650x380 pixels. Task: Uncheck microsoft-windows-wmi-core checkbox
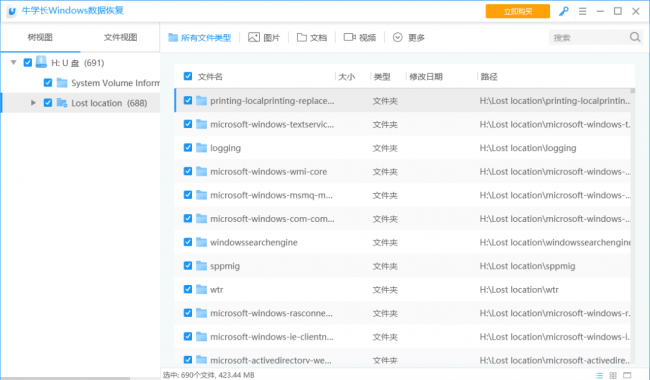188,171
